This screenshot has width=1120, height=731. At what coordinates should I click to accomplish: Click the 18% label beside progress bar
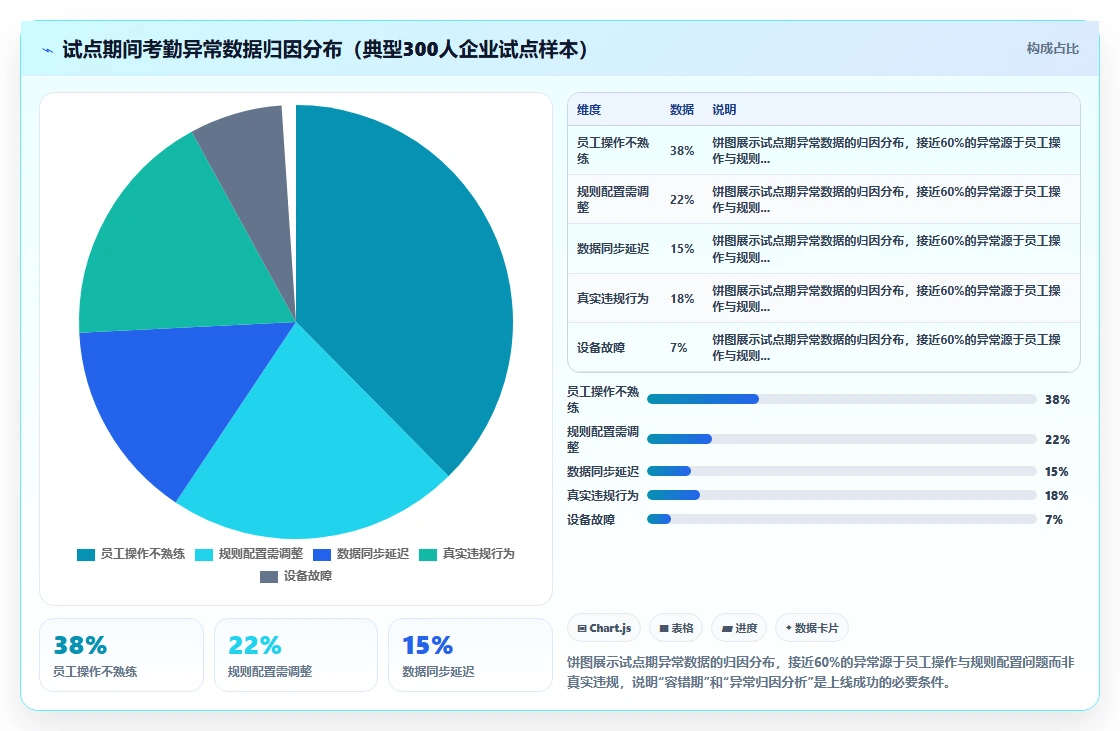click(1056, 496)
